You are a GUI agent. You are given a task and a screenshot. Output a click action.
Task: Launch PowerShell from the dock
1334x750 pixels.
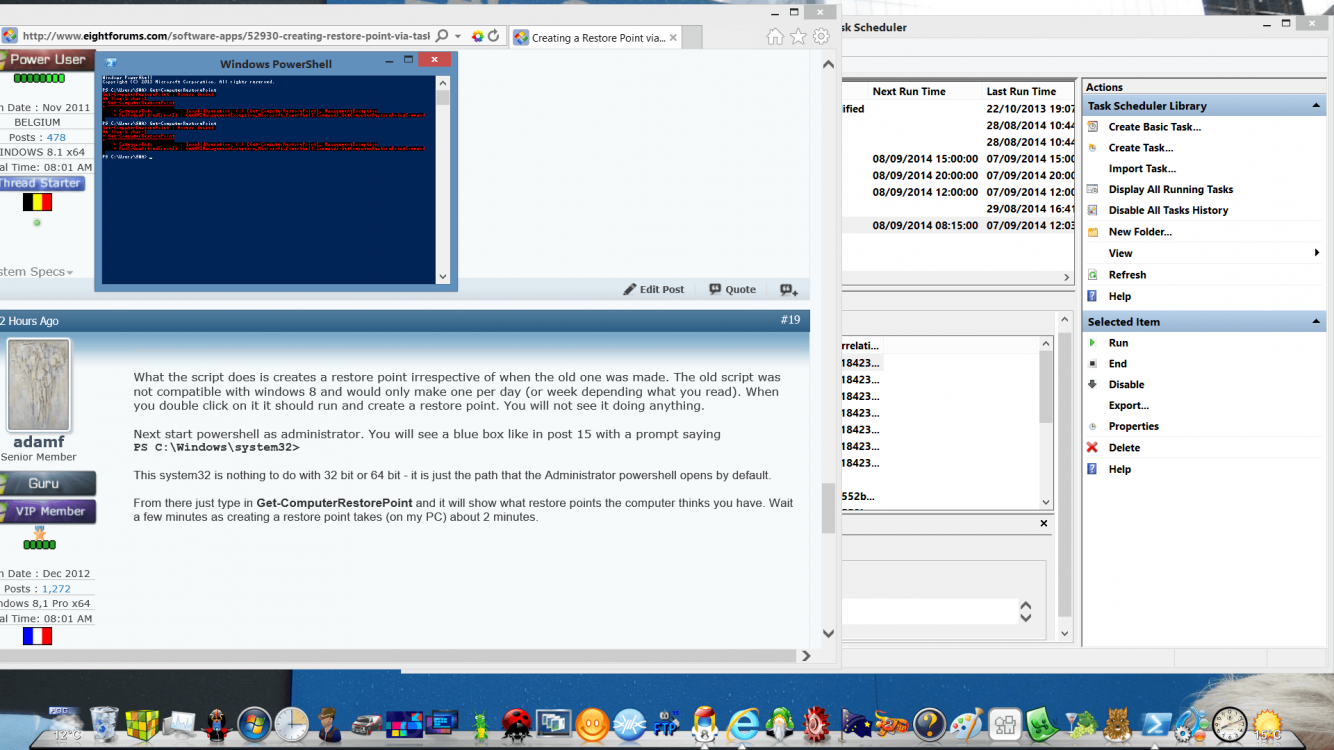(x=1155, y=724)
